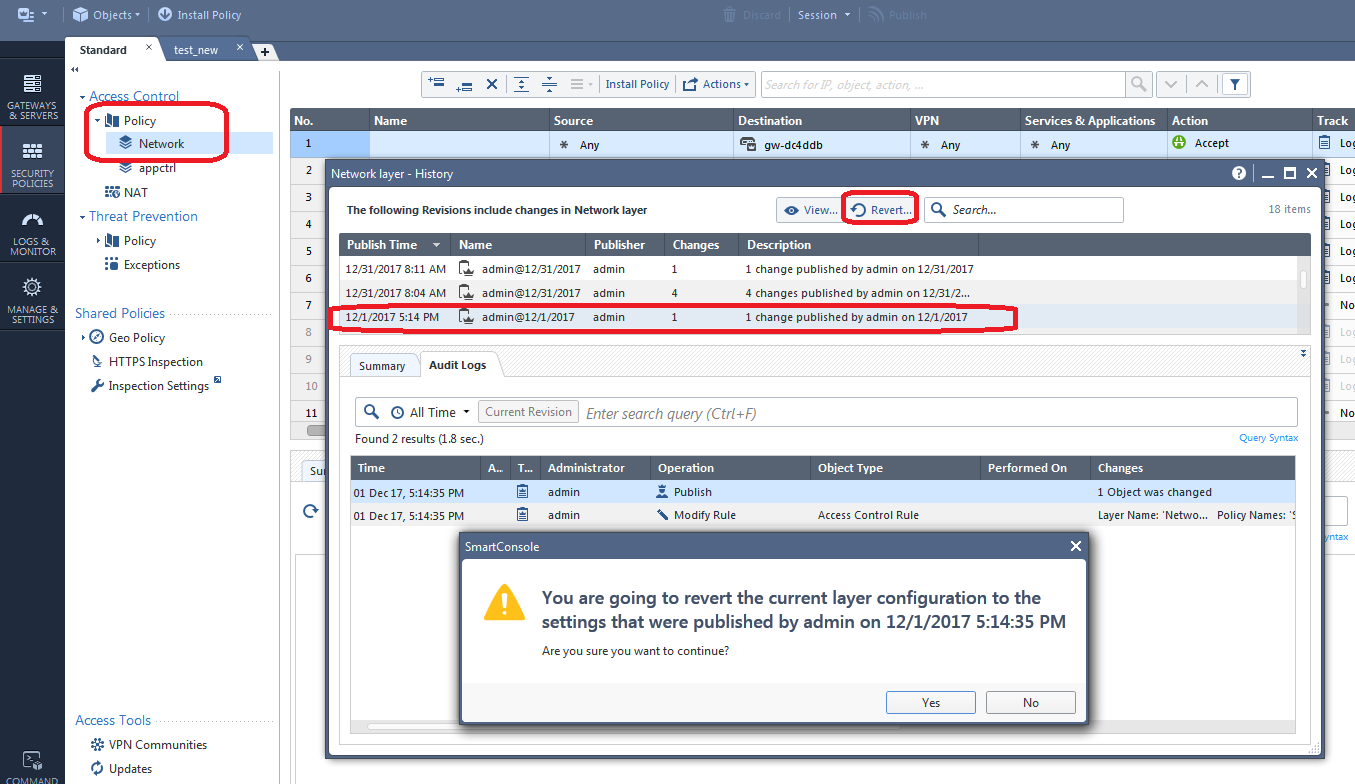The image size is (1355, 784).
Task: Click the expand all sections icon
Action: [x=521, y=84]
